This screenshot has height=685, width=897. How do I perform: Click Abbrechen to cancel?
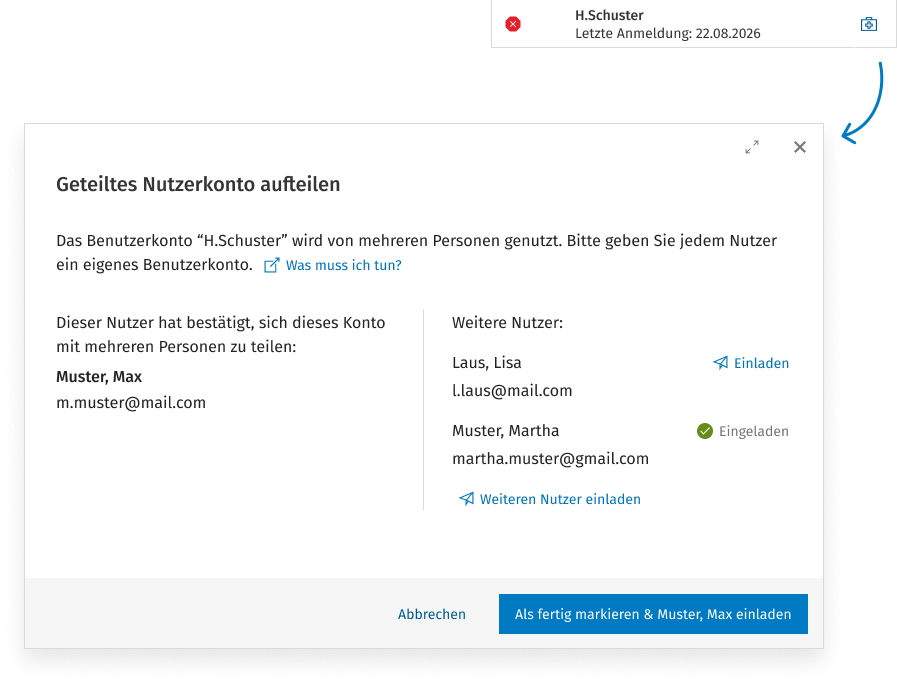pyautogui.click(x=431, y=614)
